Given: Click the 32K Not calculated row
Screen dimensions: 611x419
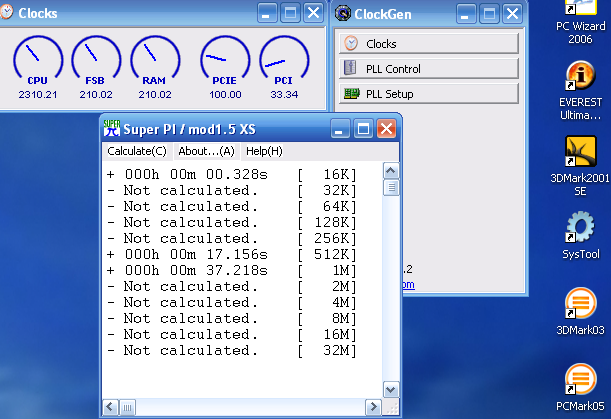Looking at the screenshot, I should (231, 190).
